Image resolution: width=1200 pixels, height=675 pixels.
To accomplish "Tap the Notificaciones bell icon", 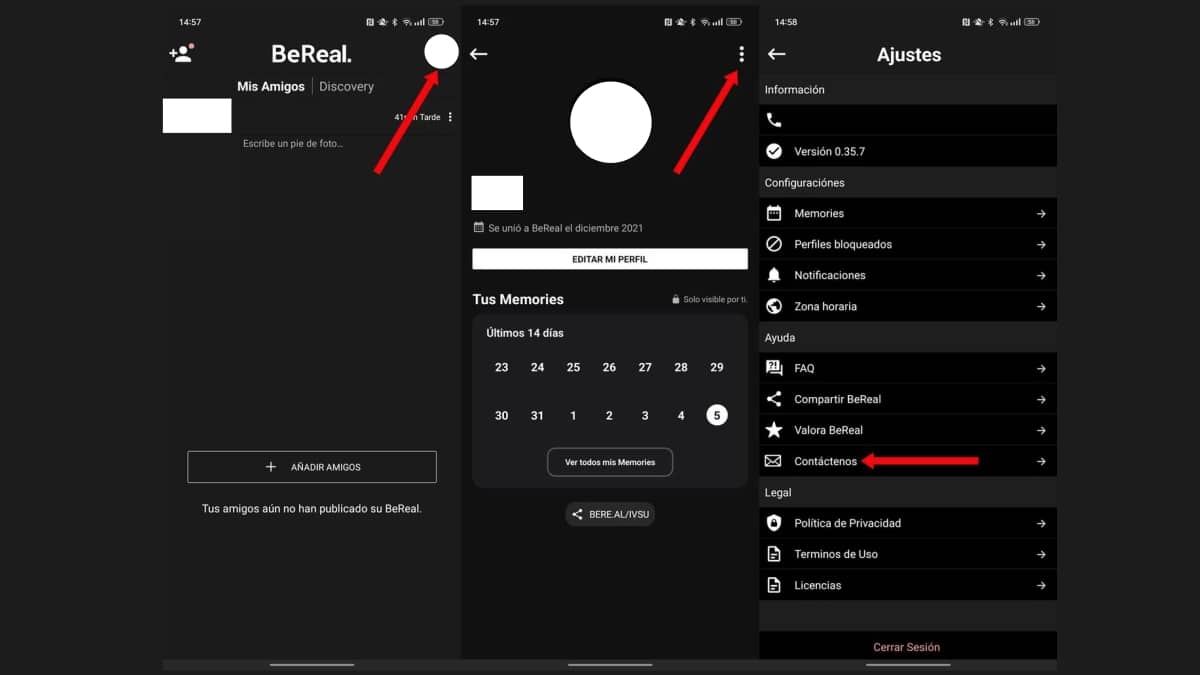I will tap(774, 275).
